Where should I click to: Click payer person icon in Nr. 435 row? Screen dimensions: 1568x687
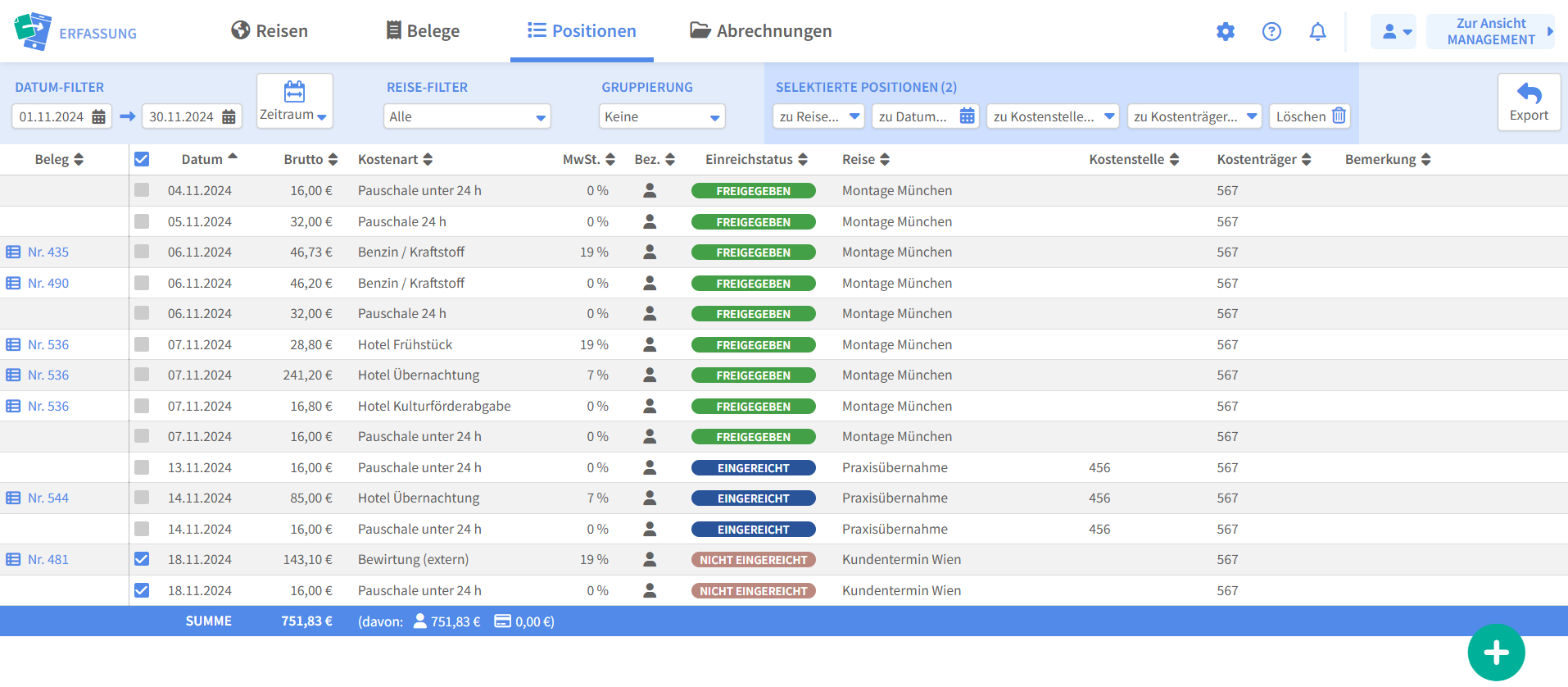click(x=650, y=253)
